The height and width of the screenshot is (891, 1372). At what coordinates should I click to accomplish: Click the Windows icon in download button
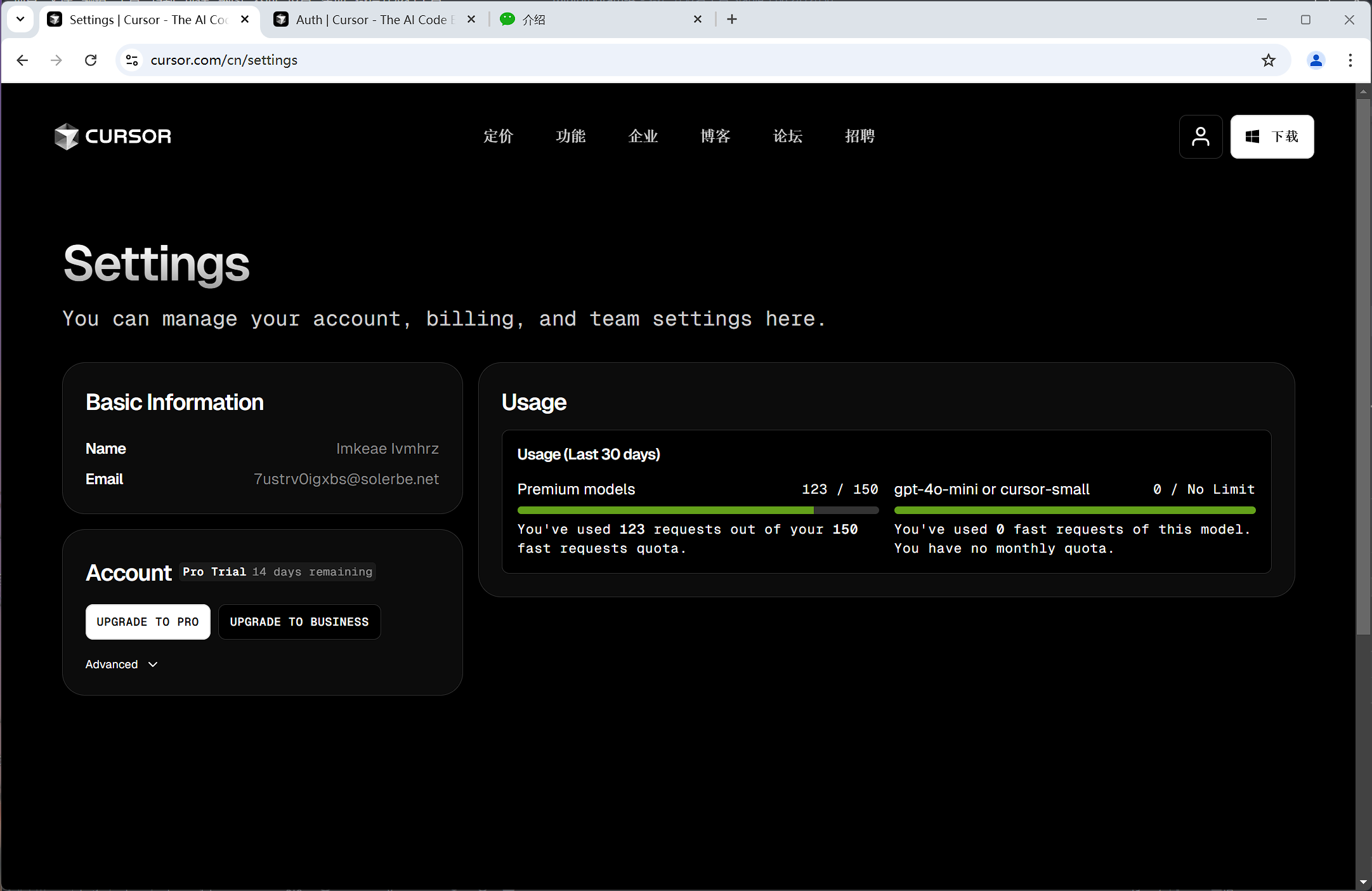coord(1252,136)
